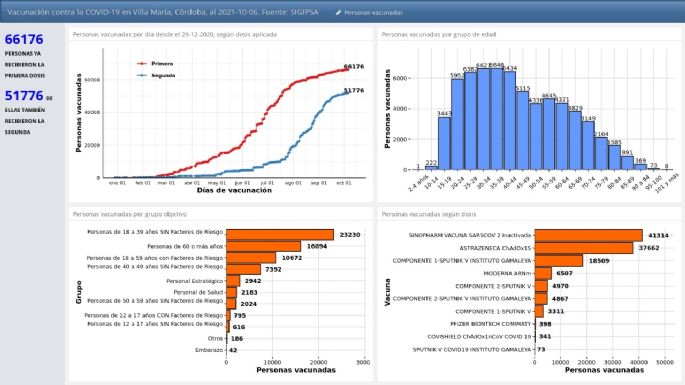Viewport: 685px width, 385px height.
Task: Click the 'Embarazo' row label
Action: [209, 350]
